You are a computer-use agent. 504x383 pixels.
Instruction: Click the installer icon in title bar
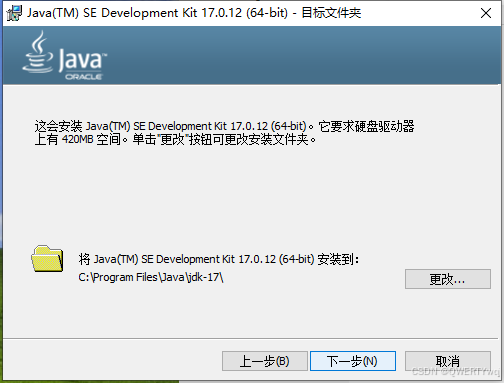pos(14,13)
